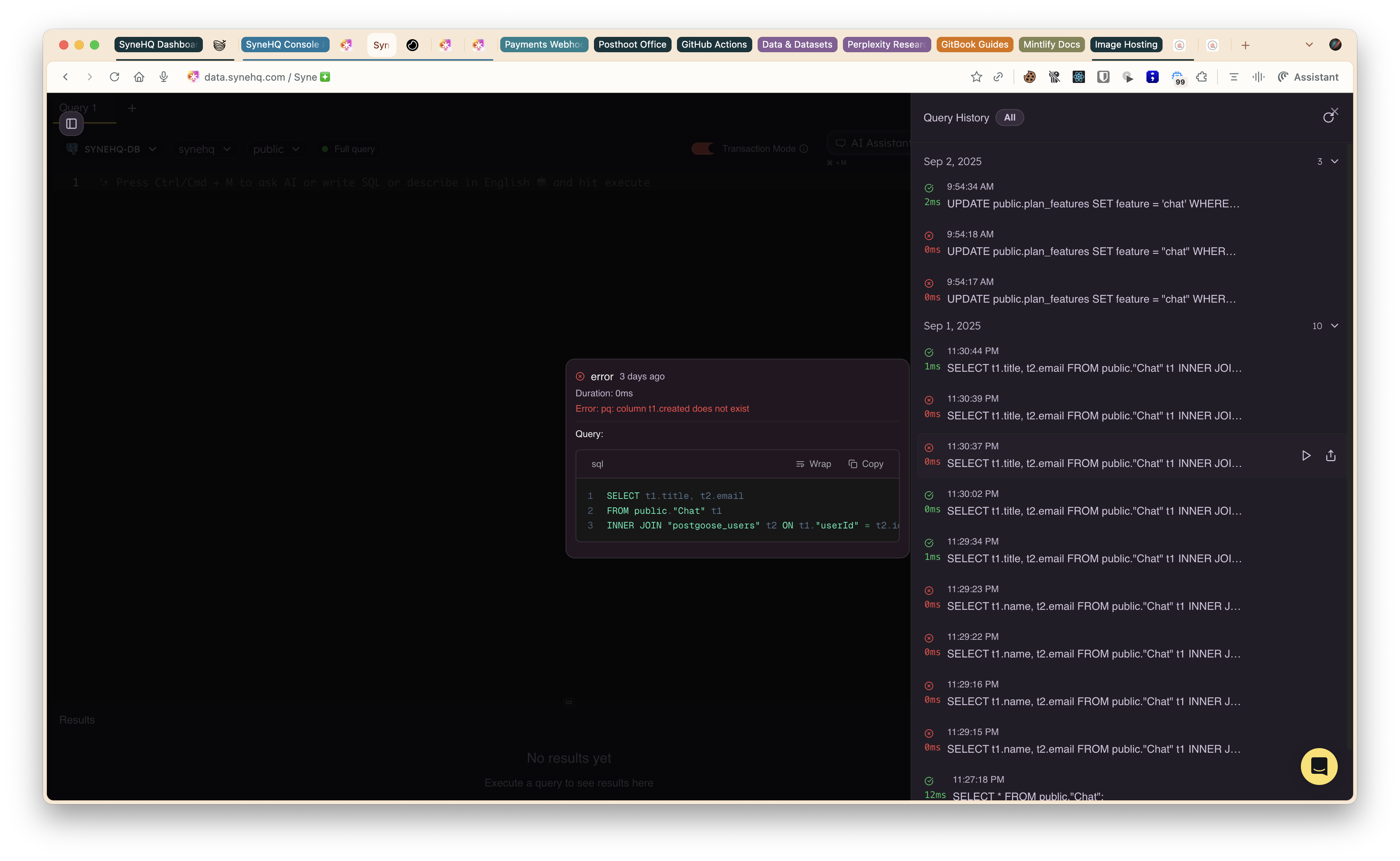Switch Transaction Mode toggle

703,149
